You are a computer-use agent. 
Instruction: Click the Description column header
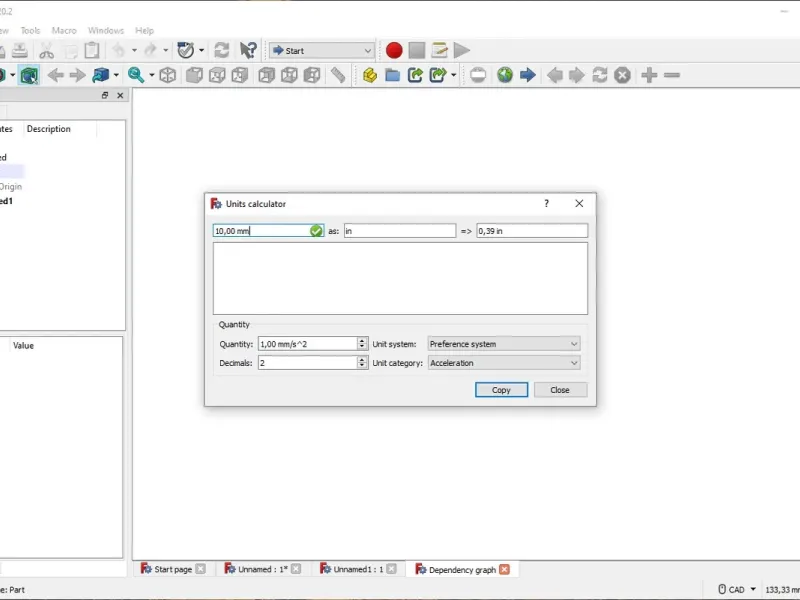(x=48, y=129)
